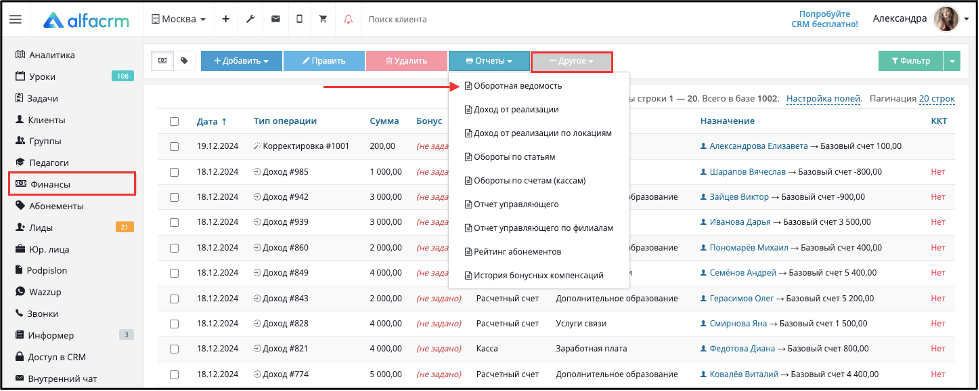979x391 pixels.
Task: Select Обороты по статьям report
Action: coord(509,157)
